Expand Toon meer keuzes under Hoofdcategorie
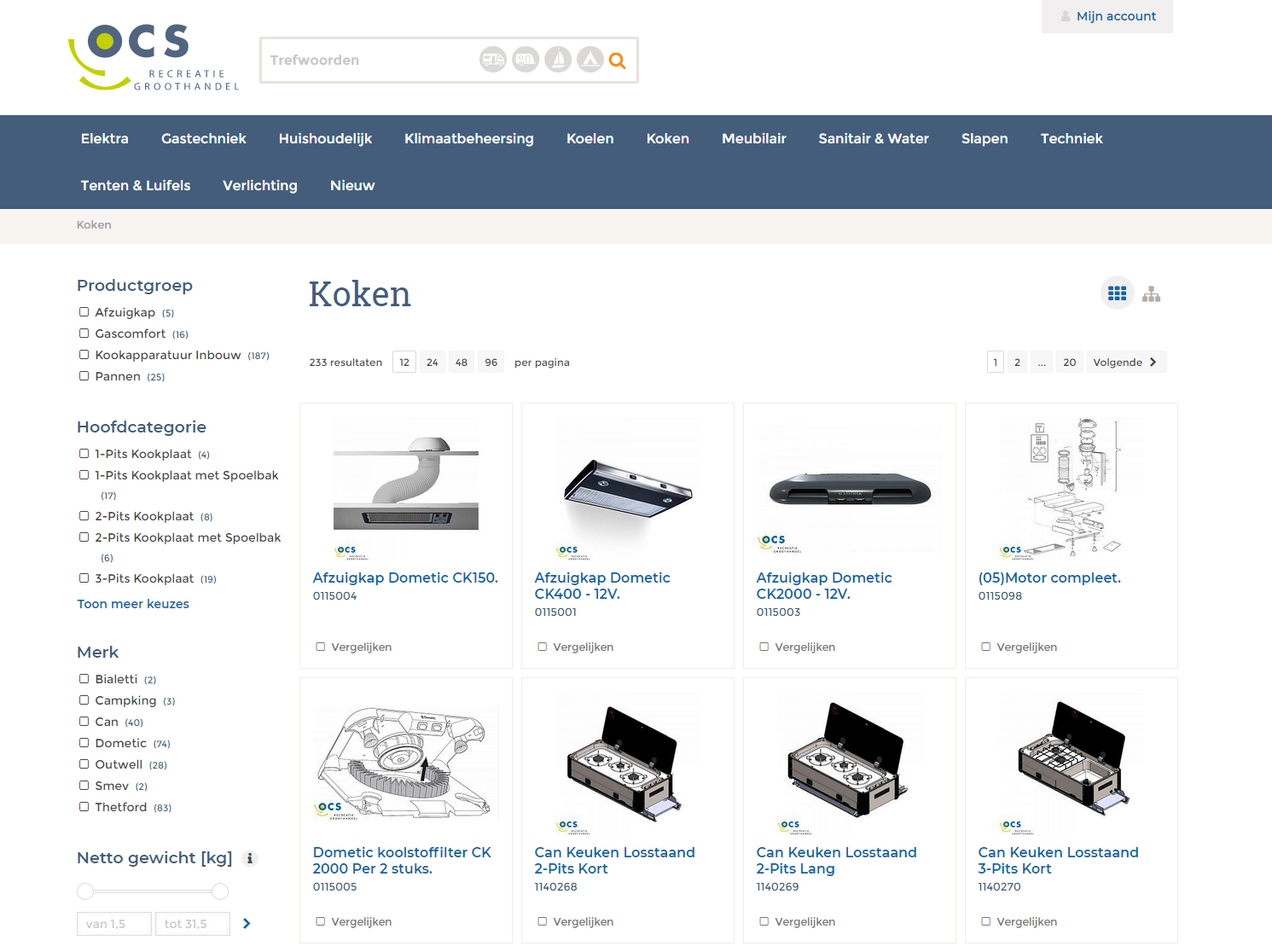The width and height of the screenshot is (1272, 952). click(133, 604)
